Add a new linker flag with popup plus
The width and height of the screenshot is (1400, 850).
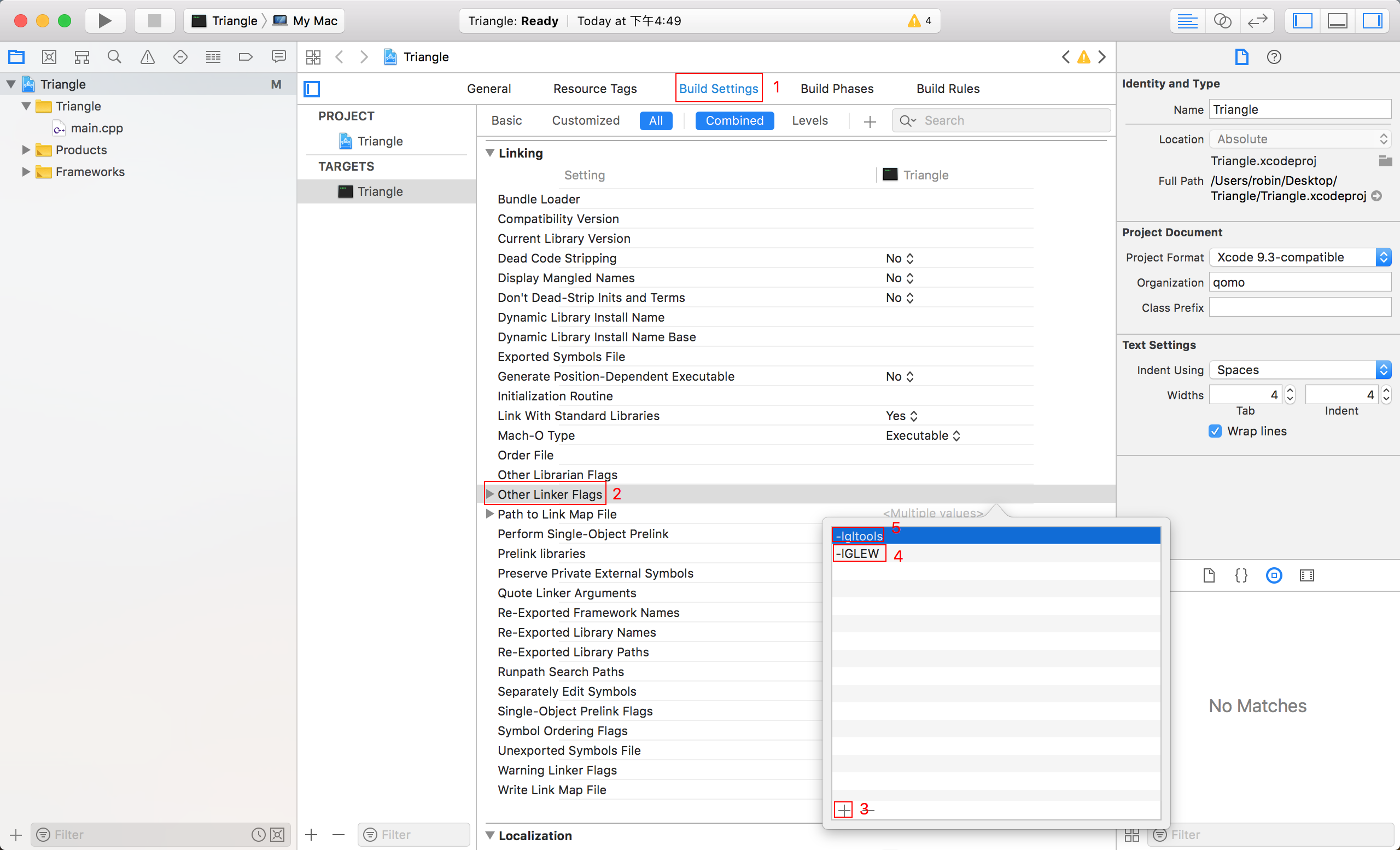tap(843, 809)
